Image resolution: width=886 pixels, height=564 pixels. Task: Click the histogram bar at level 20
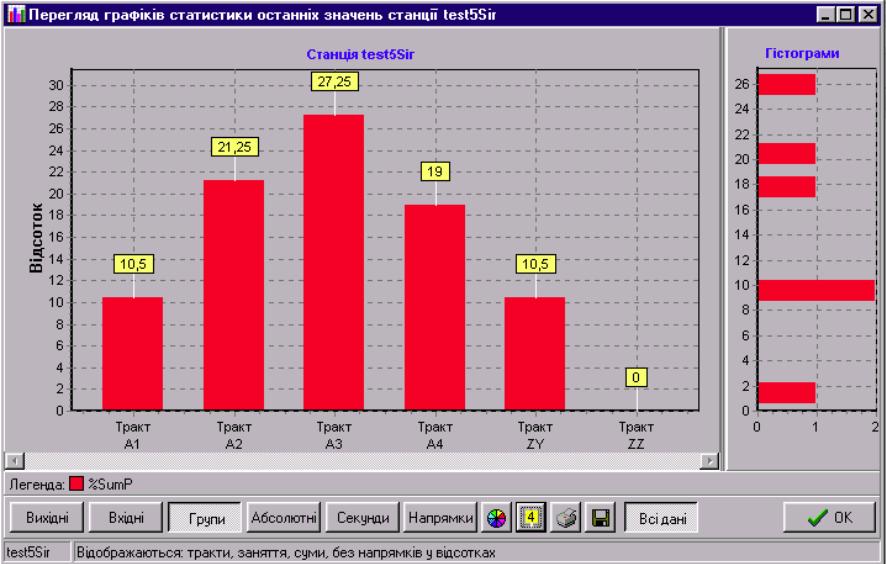coord(787,153)
